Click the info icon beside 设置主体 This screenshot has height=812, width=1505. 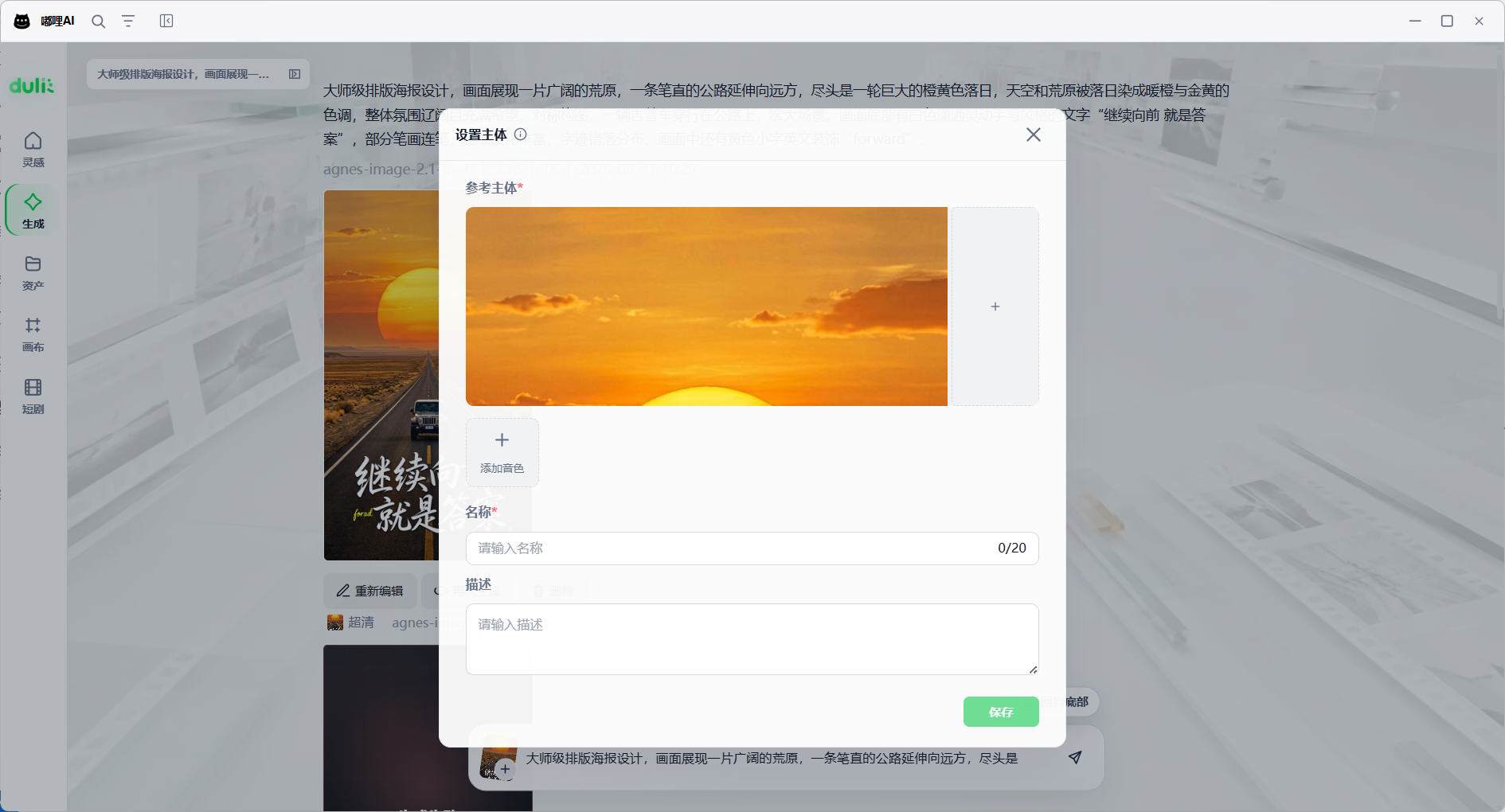tap(520, 135)
